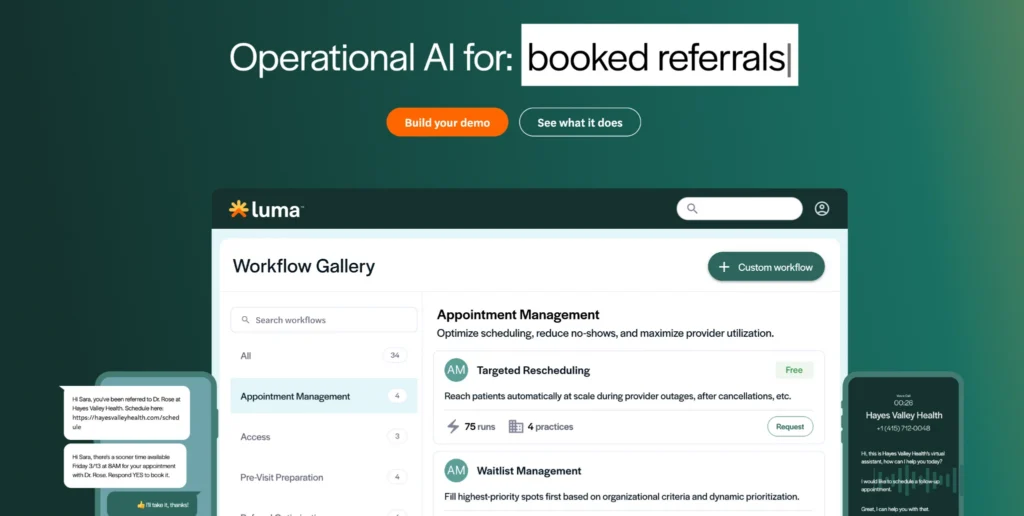Request the Targeted Rescheduling workflow
This screenshot has height=516, width=1024.
(x=790, y=427)
